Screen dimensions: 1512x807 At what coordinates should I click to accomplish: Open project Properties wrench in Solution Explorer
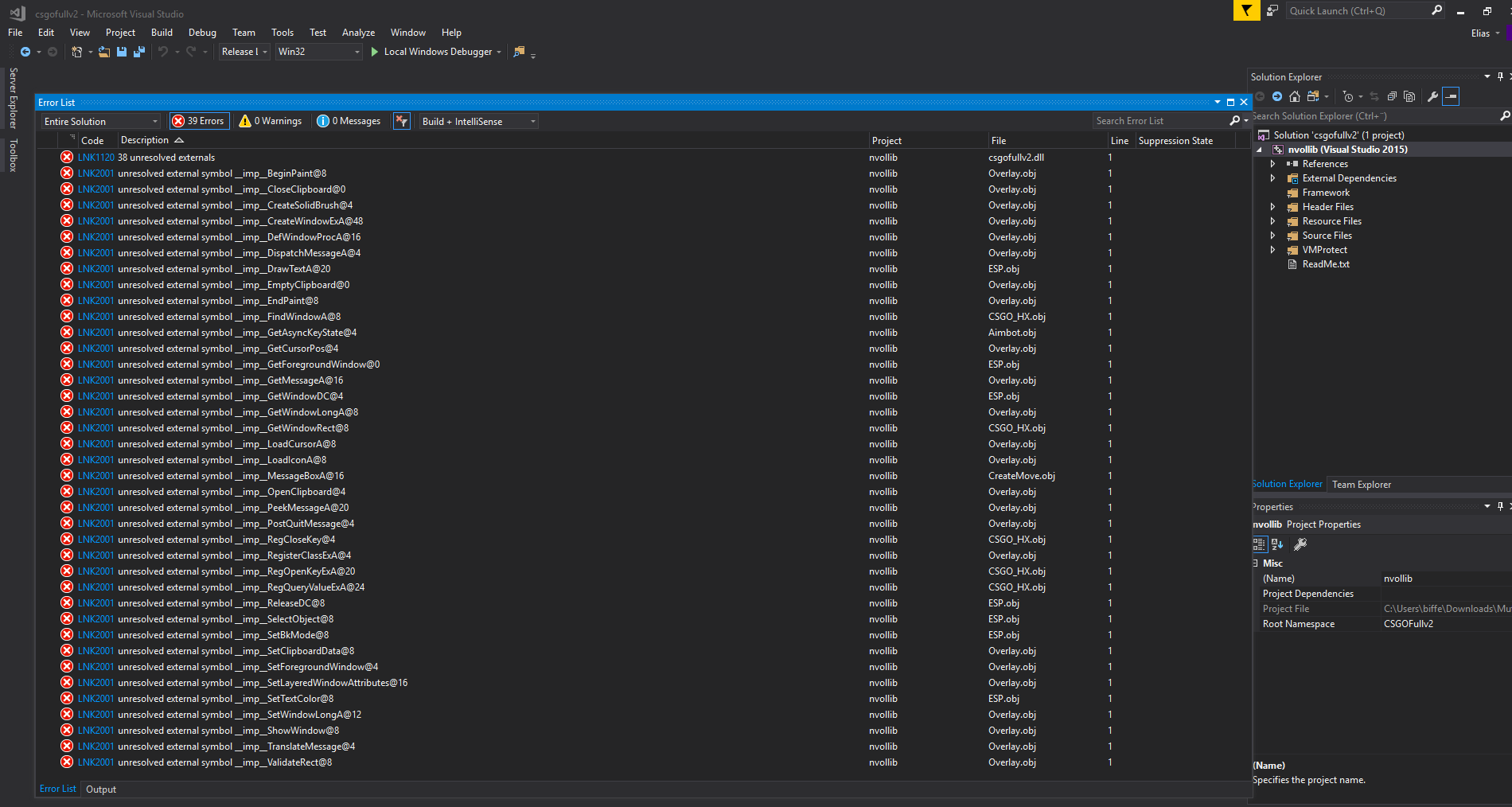click(1433, 96)
